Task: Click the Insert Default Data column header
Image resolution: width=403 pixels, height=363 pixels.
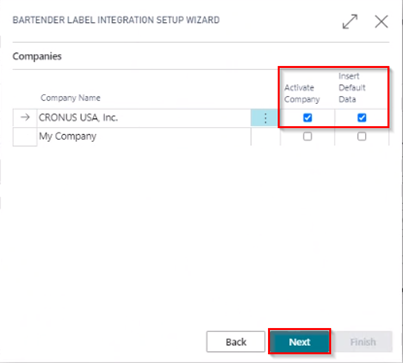Action: (352, 88)
